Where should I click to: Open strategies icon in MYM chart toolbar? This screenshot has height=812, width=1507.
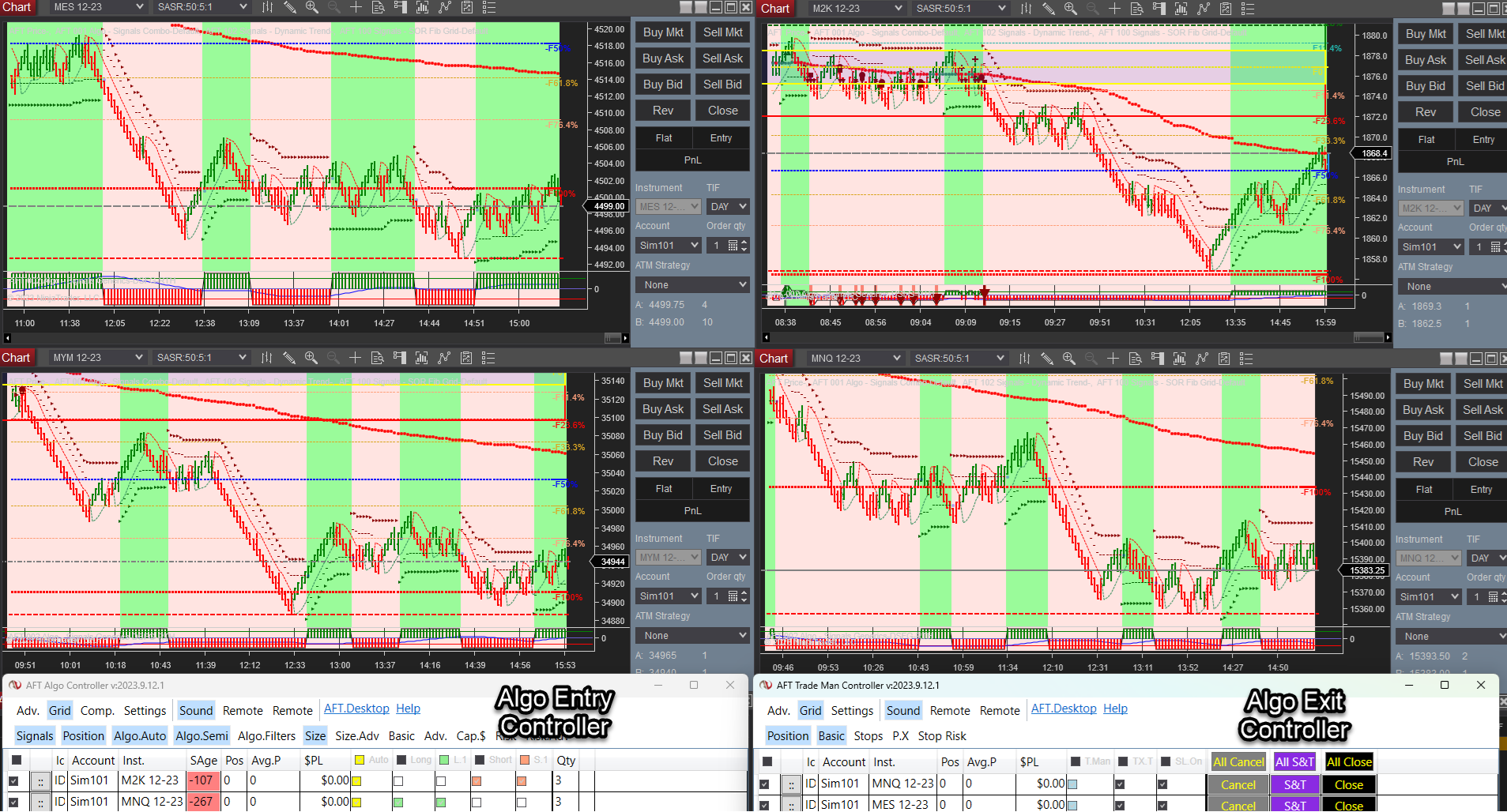(x=466, y=358)
